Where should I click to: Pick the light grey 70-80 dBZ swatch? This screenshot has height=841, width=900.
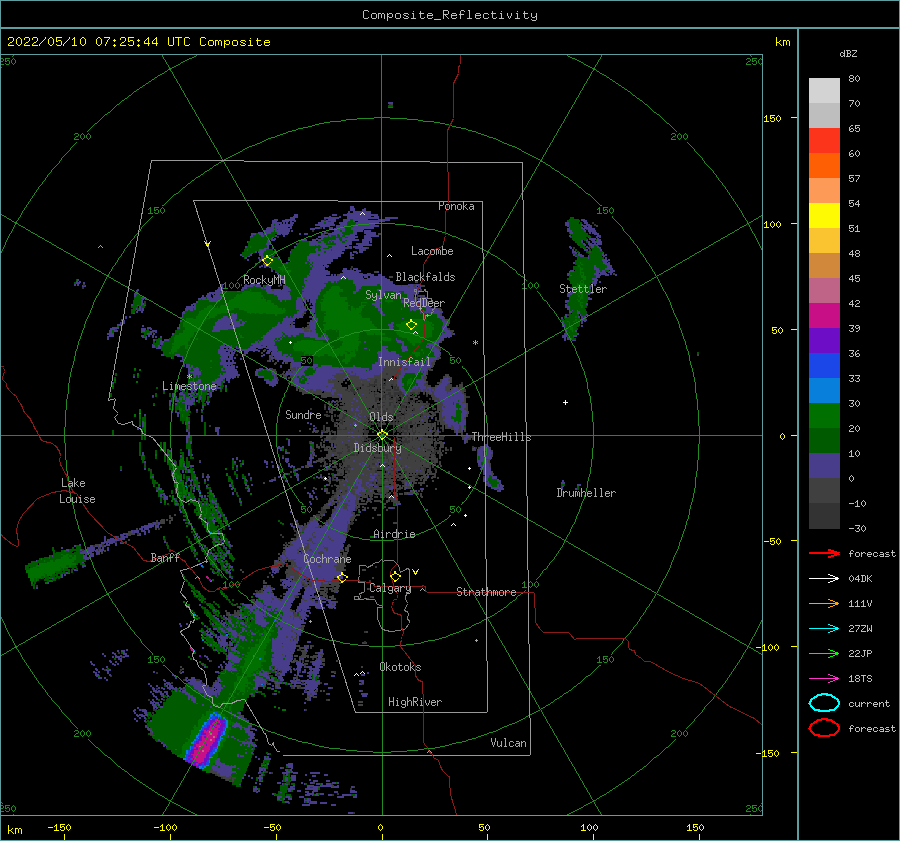click(x=824, y=90)
